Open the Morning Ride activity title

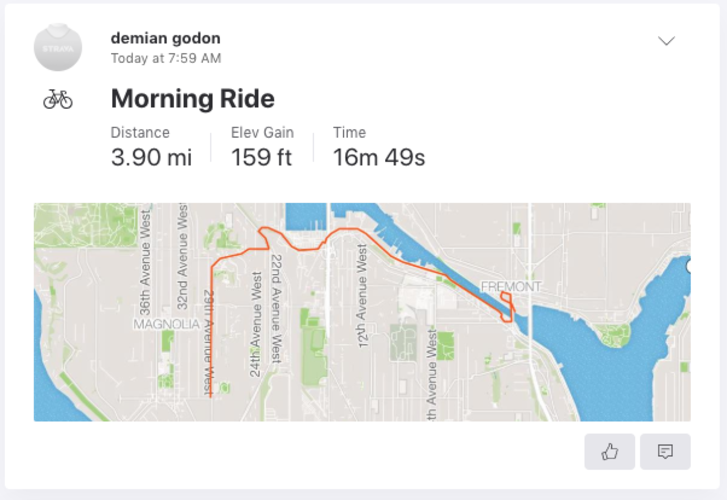pos(192,99)
